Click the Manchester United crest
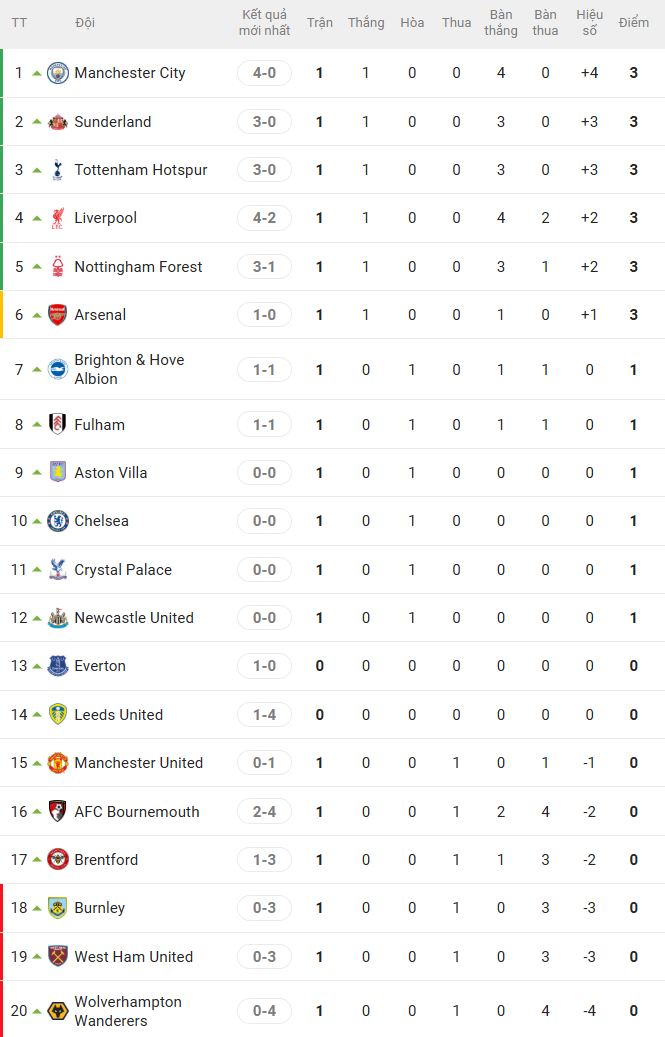 point(58,763)
